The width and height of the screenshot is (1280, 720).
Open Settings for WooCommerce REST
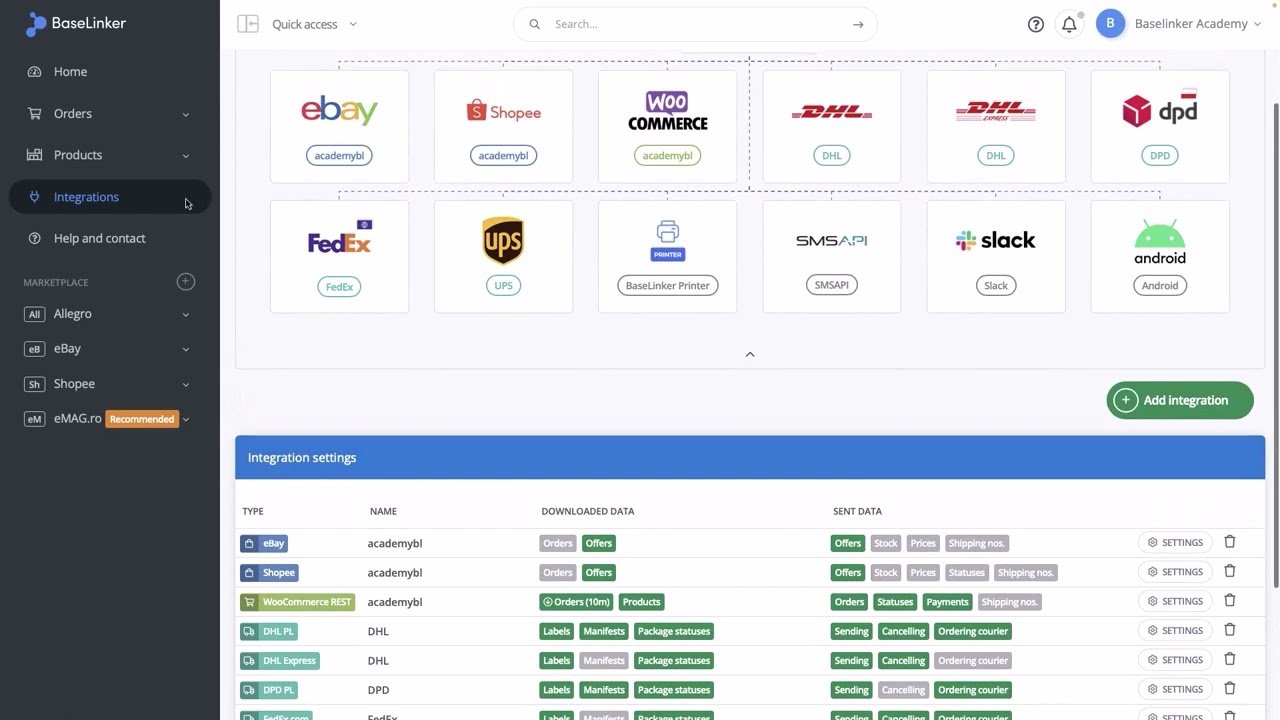(1175, 601)
